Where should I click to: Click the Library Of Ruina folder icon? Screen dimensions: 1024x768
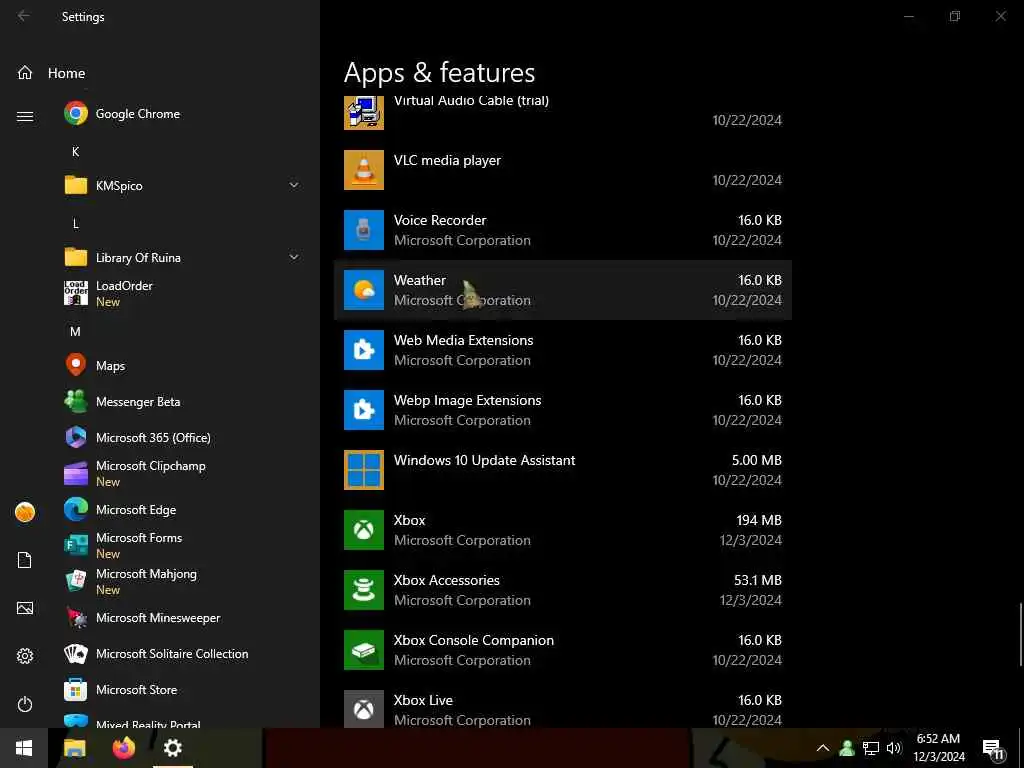pyautogui.click(x=76, y=257)
